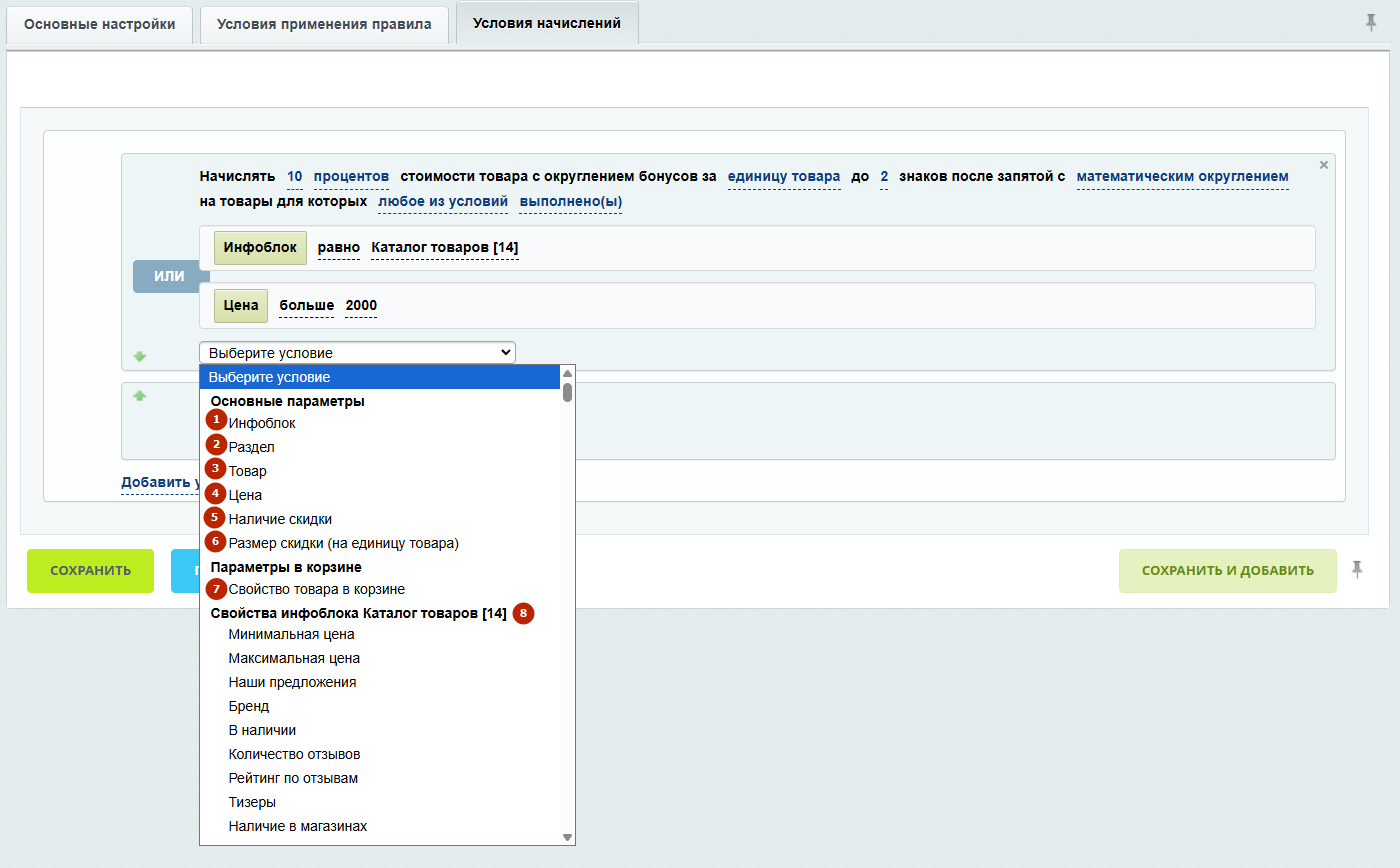Click the red badge numbered 1
Screen dimensions: 1400x868
(x=217, y=420)
